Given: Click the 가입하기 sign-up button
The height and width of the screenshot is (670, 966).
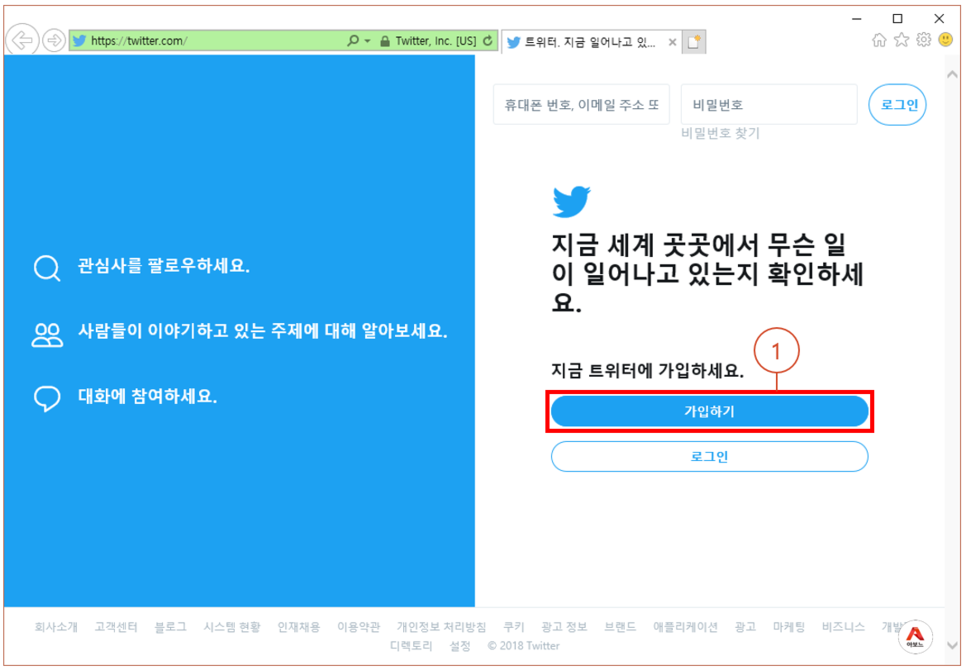Looking at the screenshot, I should 709,411.
